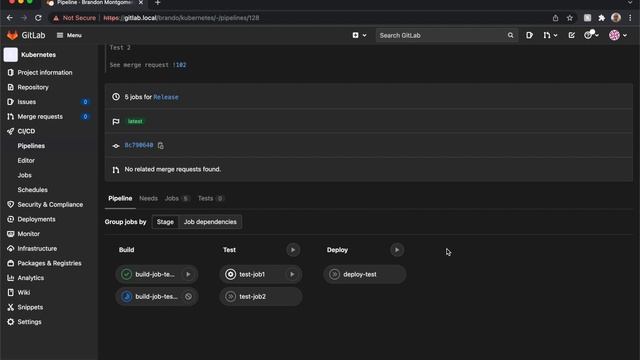Click the Settings gear icon
The width and height of the screenshot is (640, 360).
coord(11,322)
